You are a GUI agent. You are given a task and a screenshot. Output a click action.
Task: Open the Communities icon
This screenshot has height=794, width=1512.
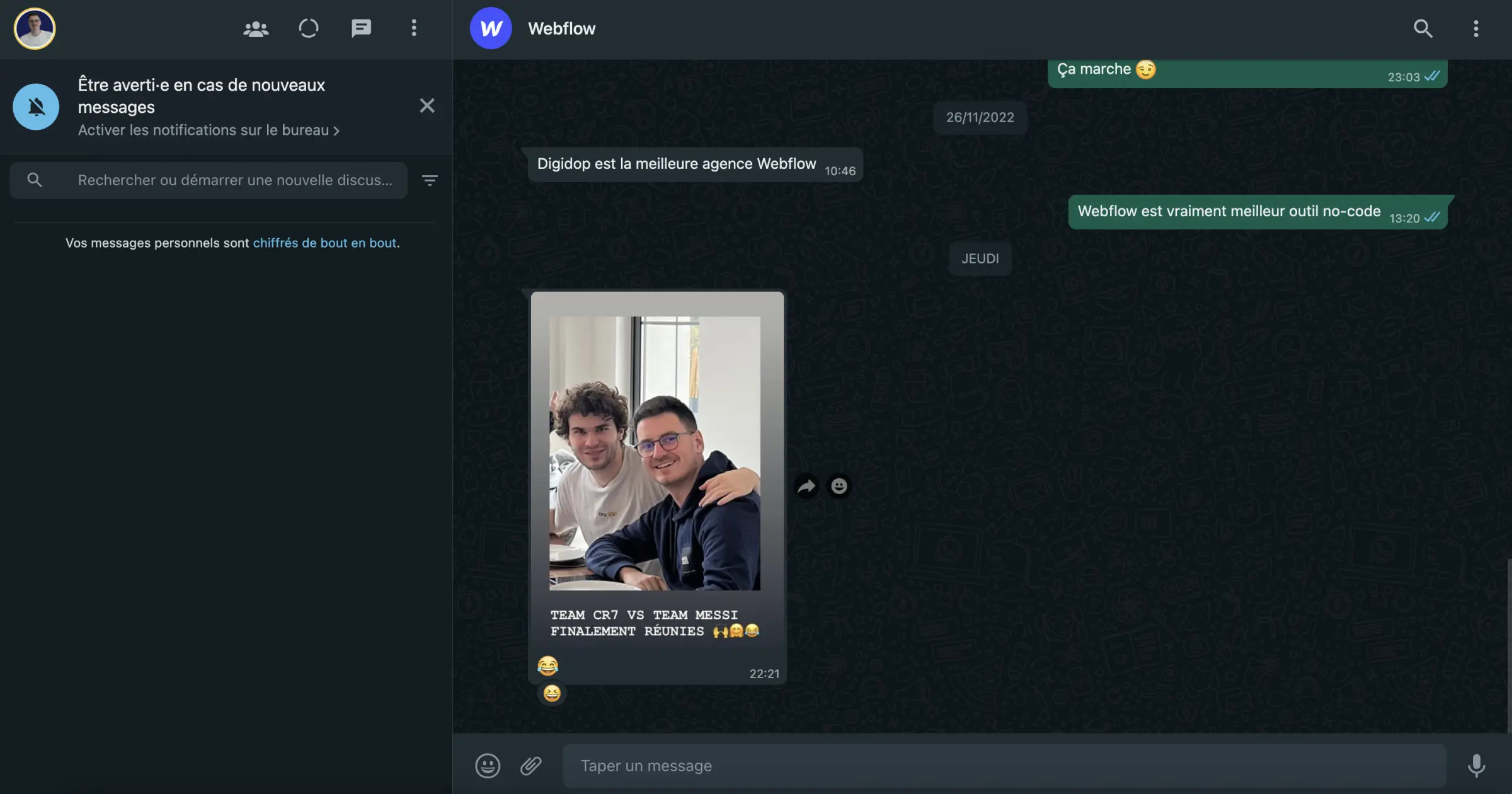[x=256, y=28]
